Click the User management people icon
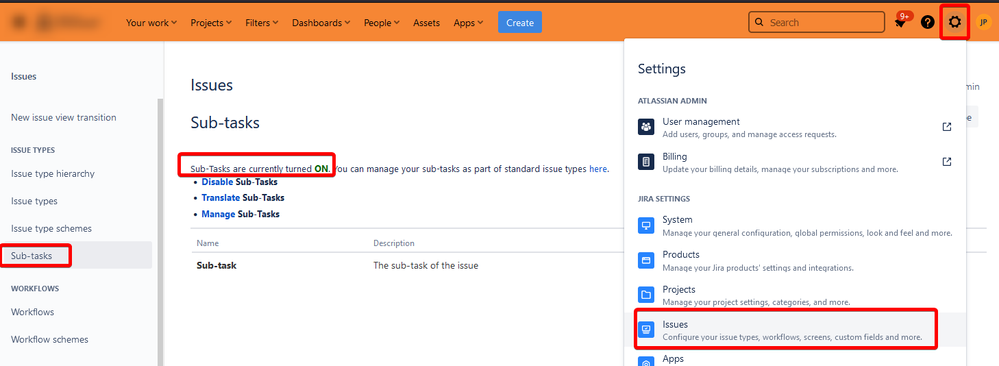Screen dimensions: 999x366 [646, 127]
